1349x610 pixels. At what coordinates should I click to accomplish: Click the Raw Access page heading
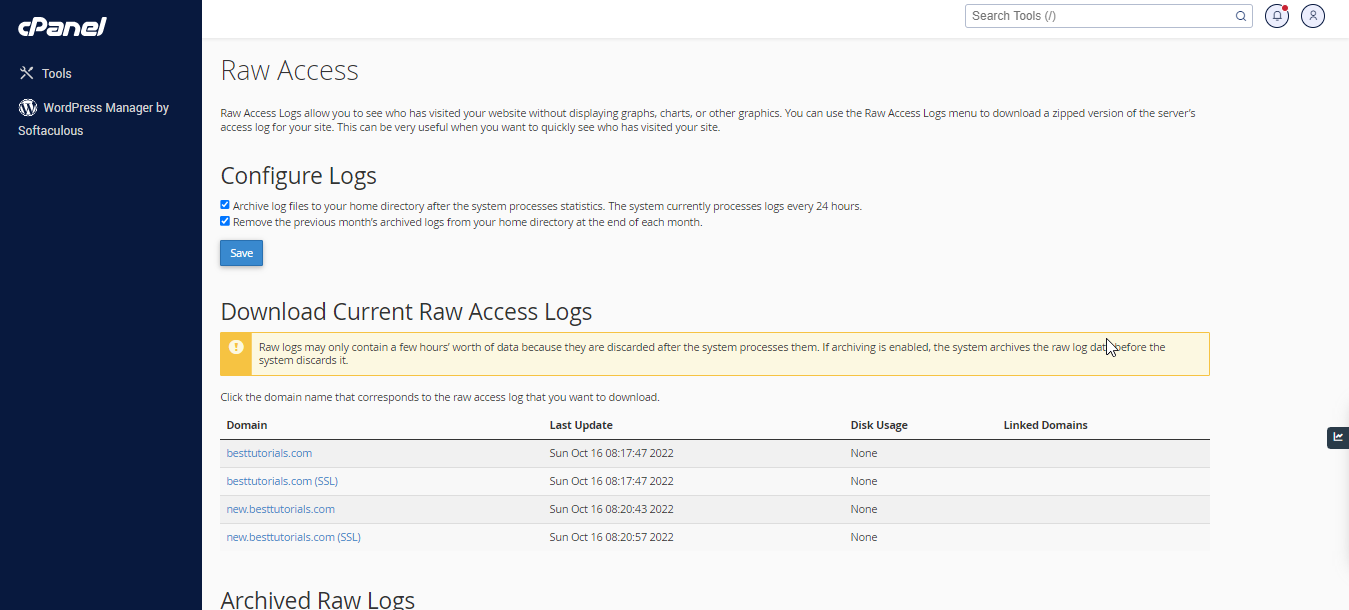(289, 70)
